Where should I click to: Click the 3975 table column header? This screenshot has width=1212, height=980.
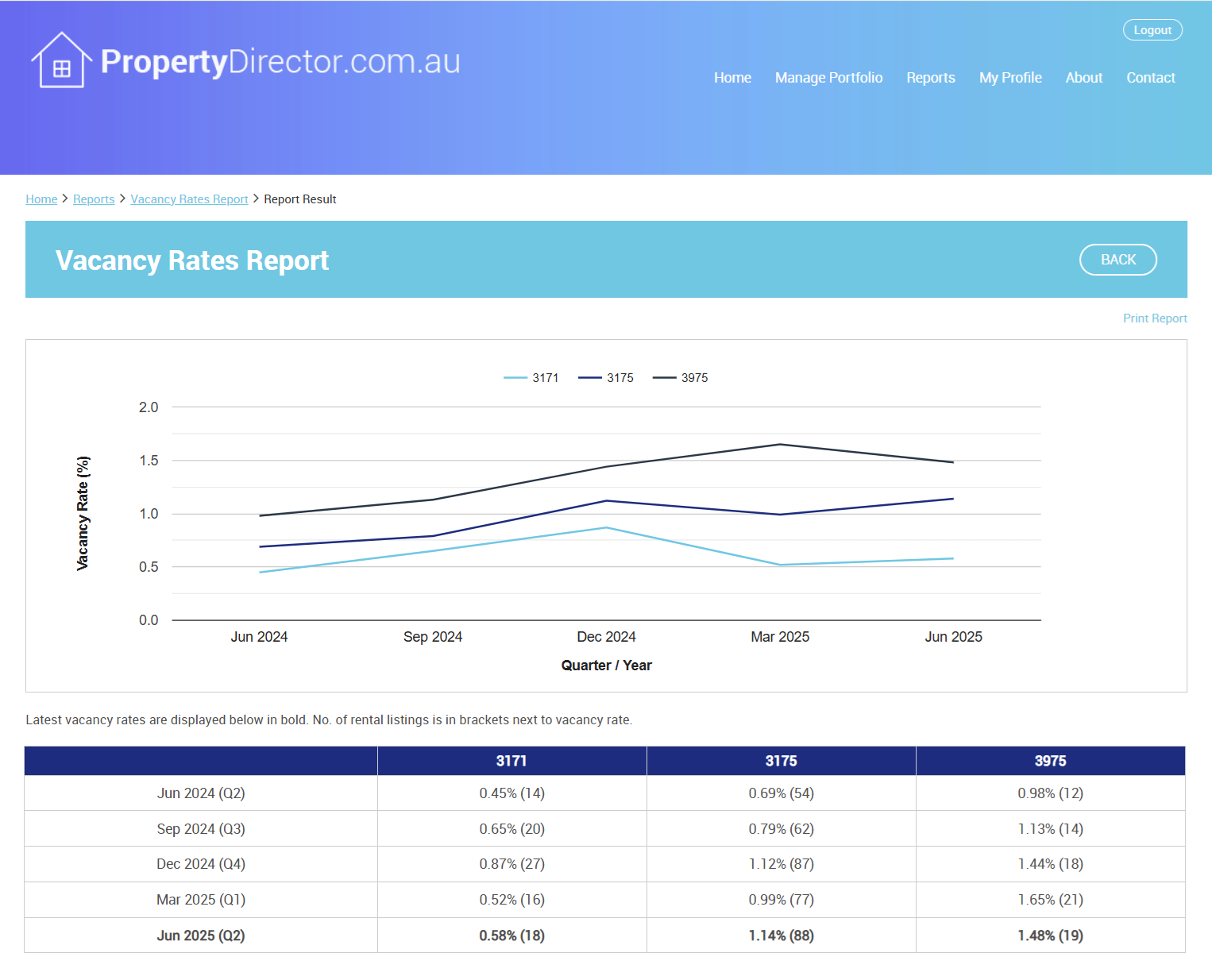tap(1050, 761)
